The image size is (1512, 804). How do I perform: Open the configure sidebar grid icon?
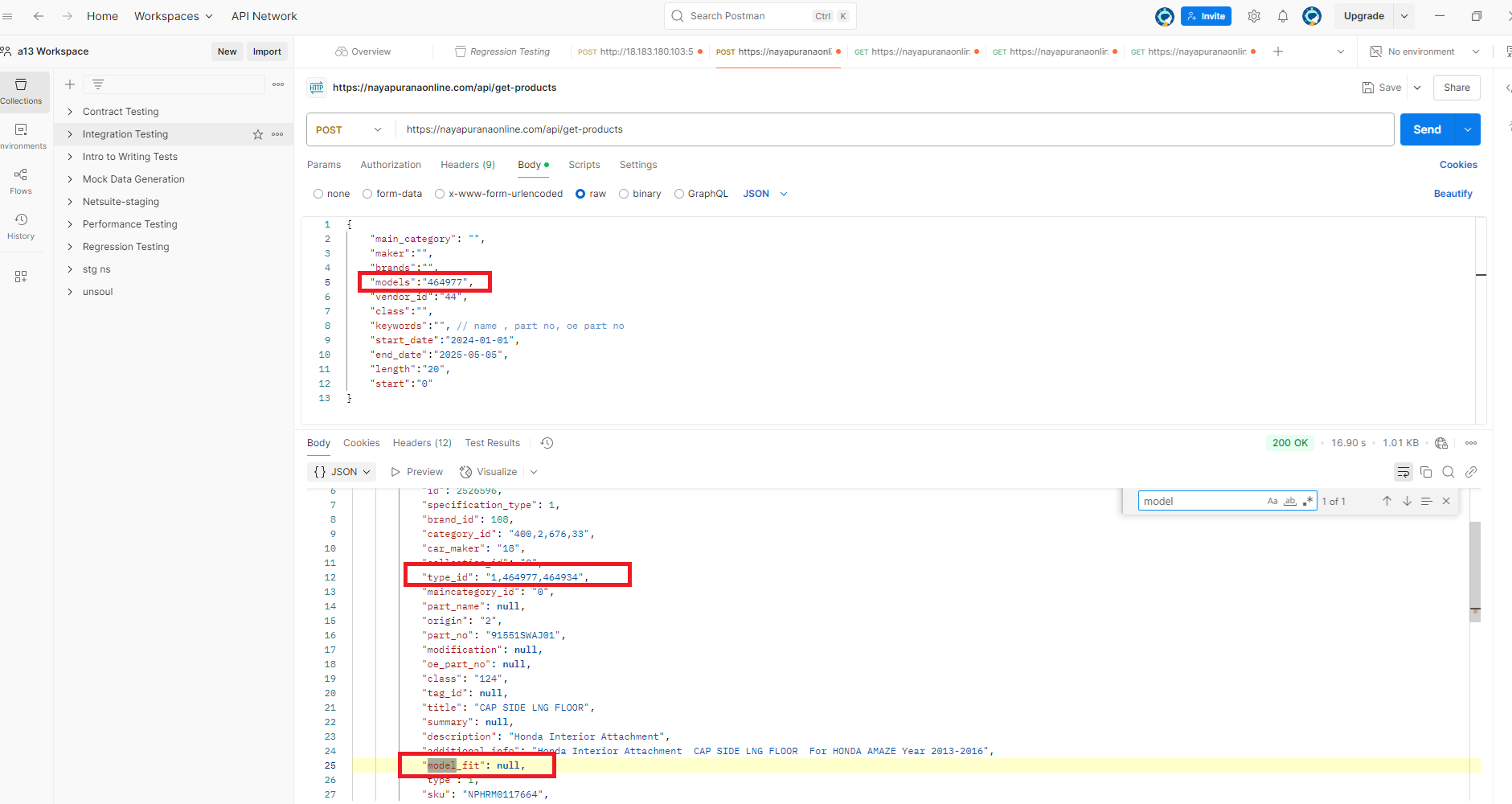click(21, 277)
